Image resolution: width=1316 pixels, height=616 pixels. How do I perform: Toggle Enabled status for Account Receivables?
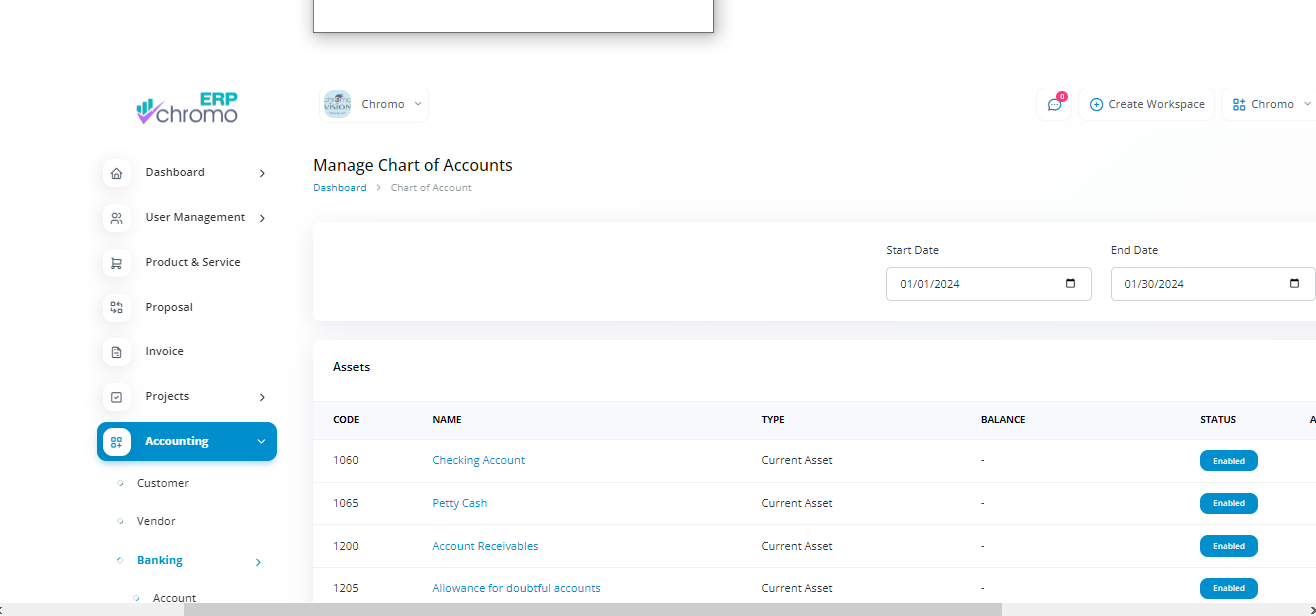[x=1228, y=546]
